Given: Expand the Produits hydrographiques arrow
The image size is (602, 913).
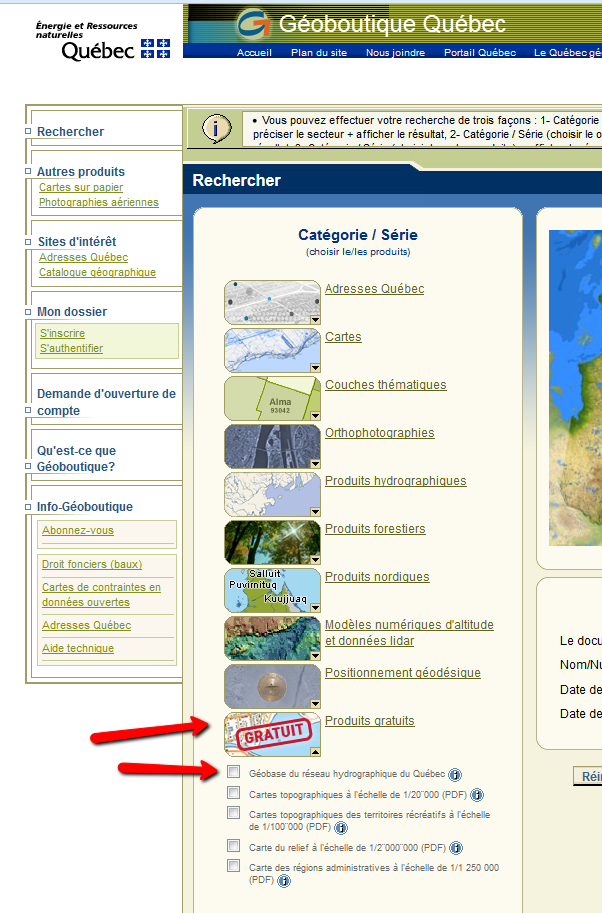Looking at the screenshot, I should pos(315,512).
